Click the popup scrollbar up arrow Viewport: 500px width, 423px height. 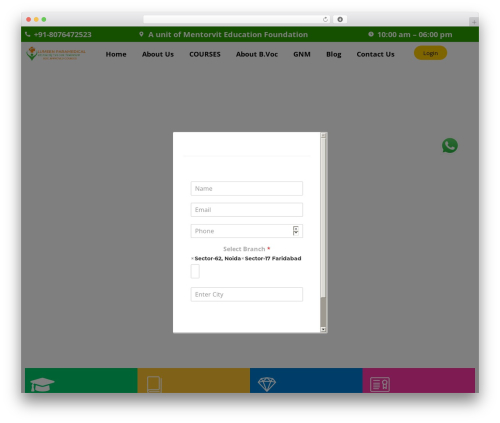(x=323, y=135)
